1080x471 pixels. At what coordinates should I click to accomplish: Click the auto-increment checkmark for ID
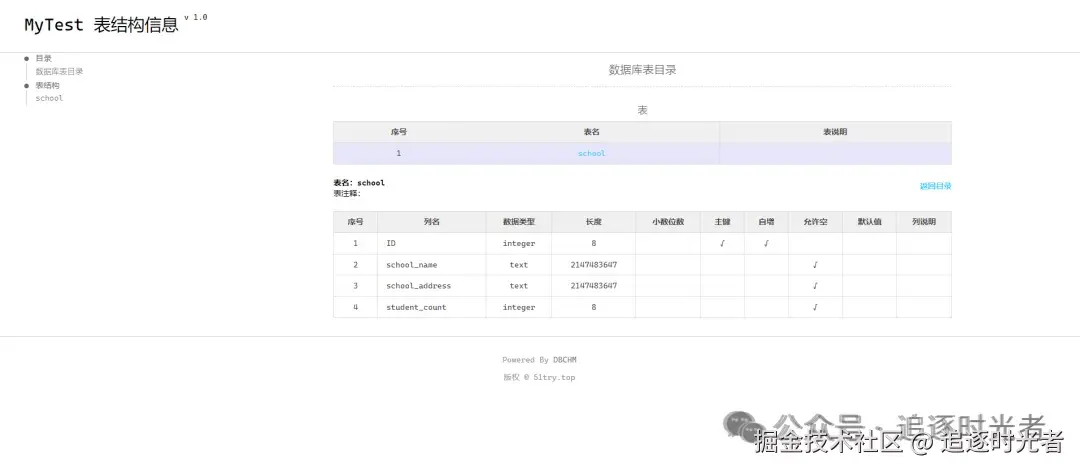click(767, 244)
